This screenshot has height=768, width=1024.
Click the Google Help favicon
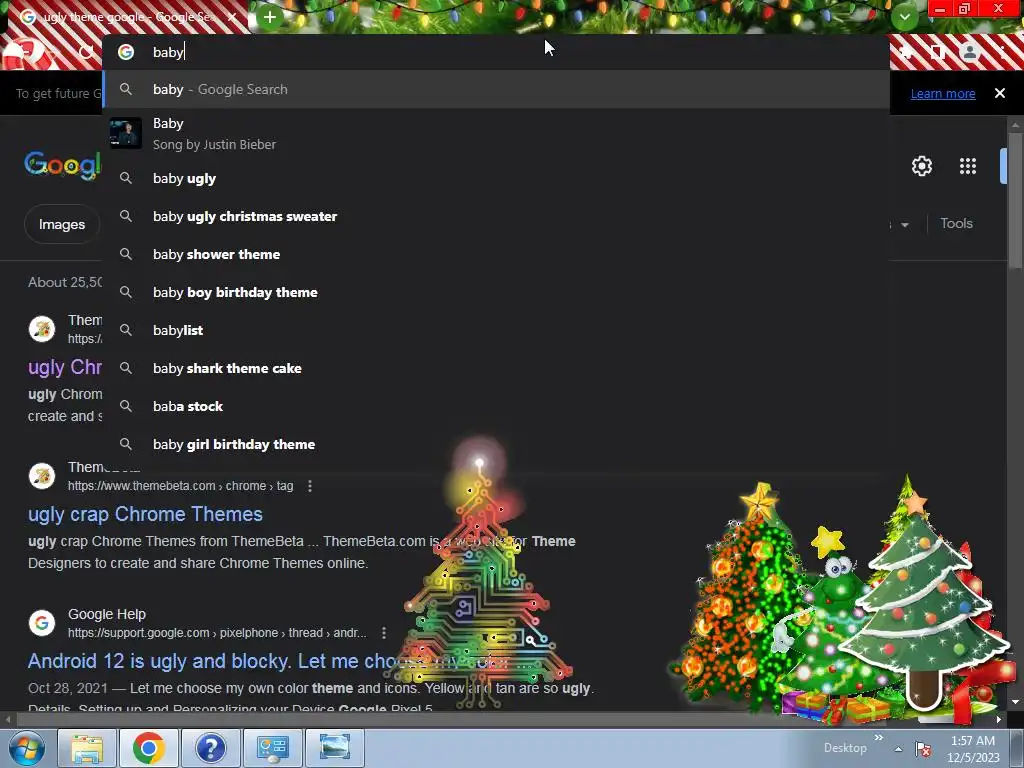[42, 622]
